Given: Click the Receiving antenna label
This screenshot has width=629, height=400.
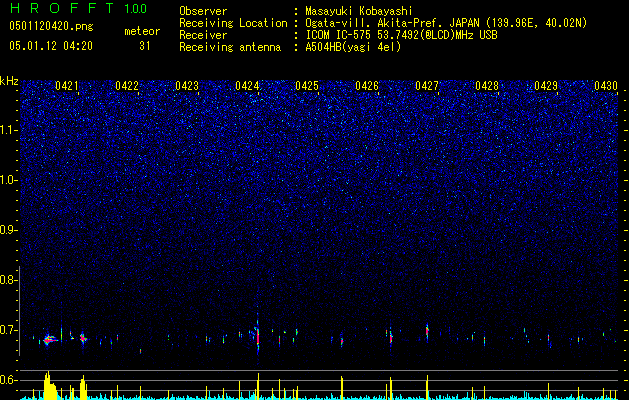Looking at the screenshot, I should [x=230, y=47].
